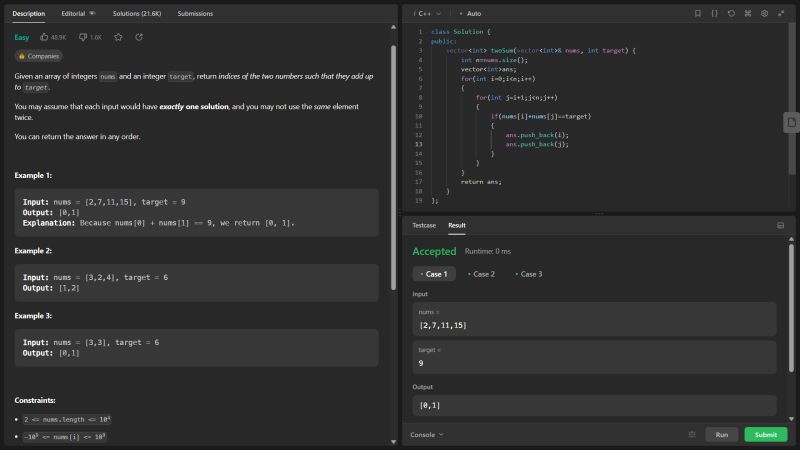Enter fullscreen mode for code editor
The image size is (800, 450).
[x=781, y=14]
